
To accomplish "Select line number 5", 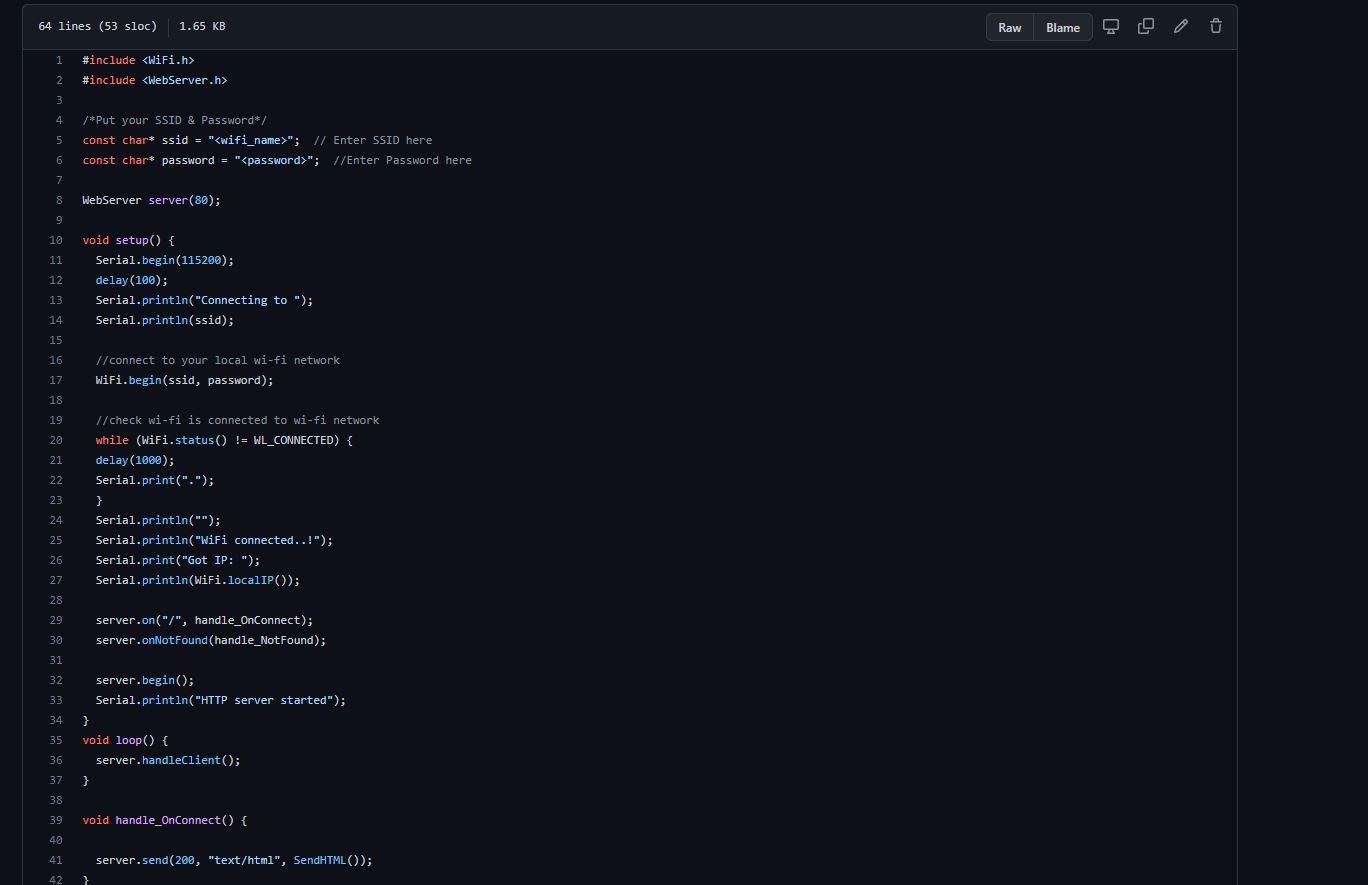I will (59, 140).
